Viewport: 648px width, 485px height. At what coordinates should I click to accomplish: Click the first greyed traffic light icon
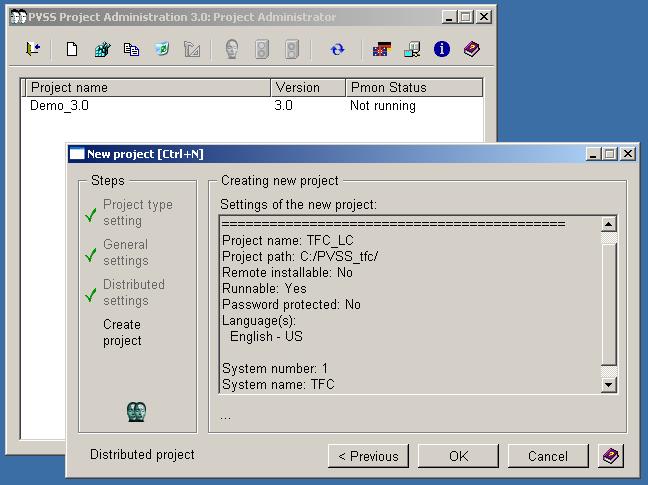click(x=262, y=49)
